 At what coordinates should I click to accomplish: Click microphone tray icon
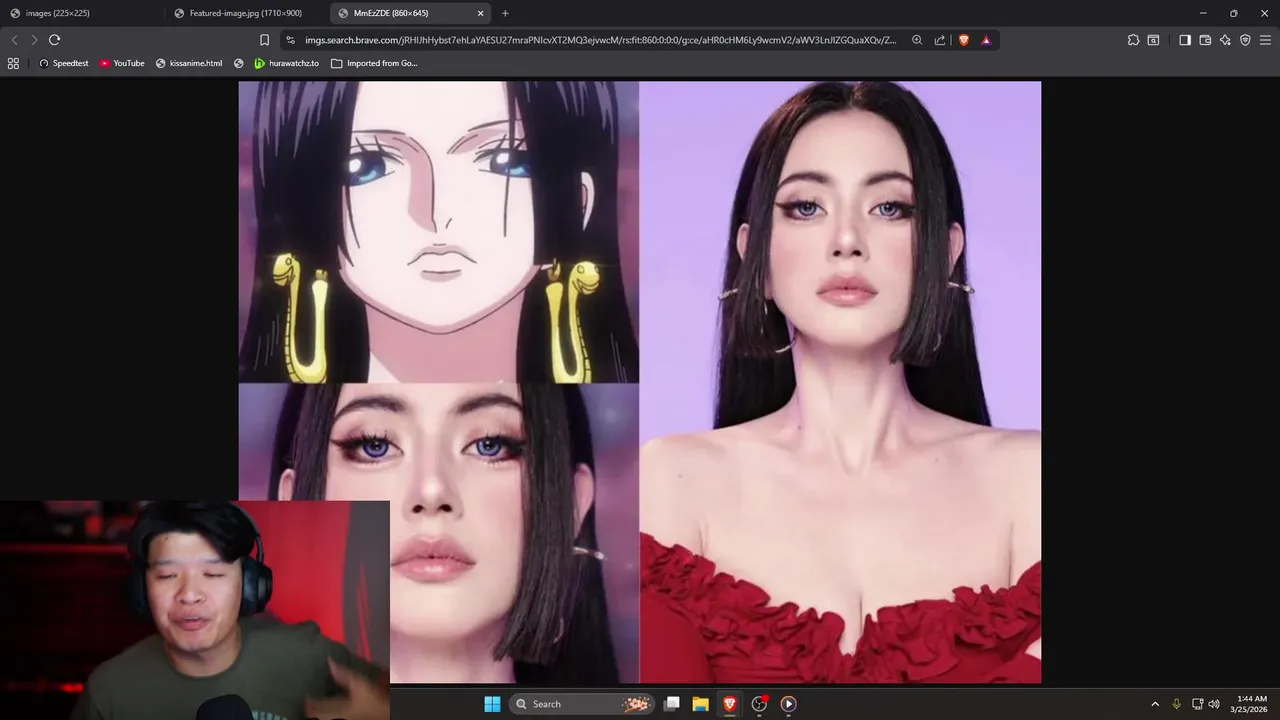[x=1176, y=704]
